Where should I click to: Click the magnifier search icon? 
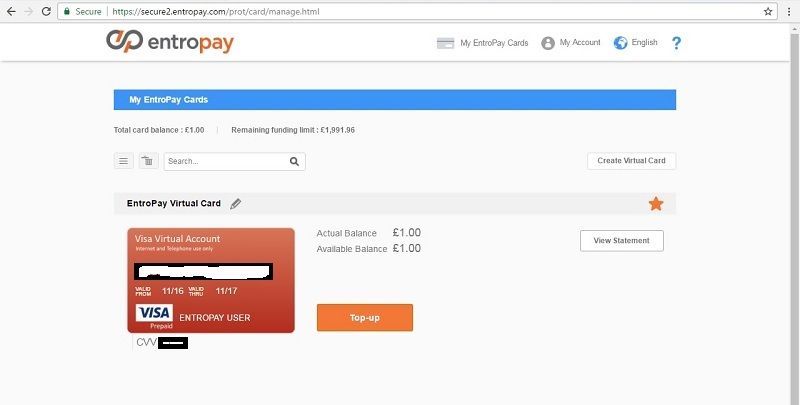coord(294,161)
